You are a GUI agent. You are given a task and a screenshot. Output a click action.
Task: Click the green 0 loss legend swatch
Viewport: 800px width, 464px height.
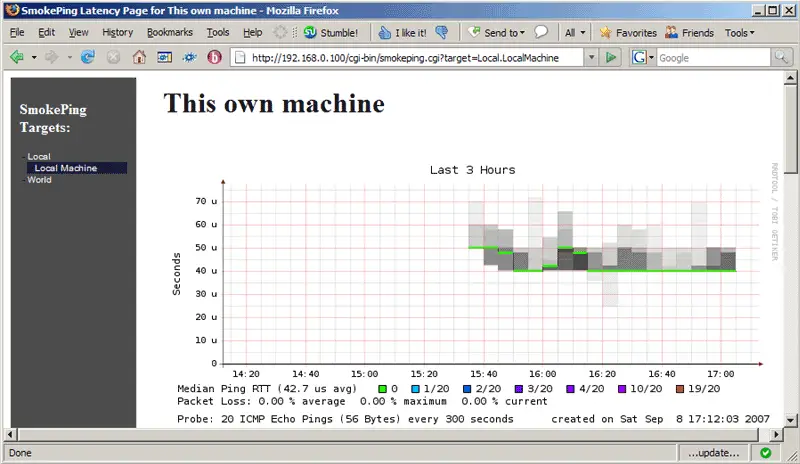point(382,389)
